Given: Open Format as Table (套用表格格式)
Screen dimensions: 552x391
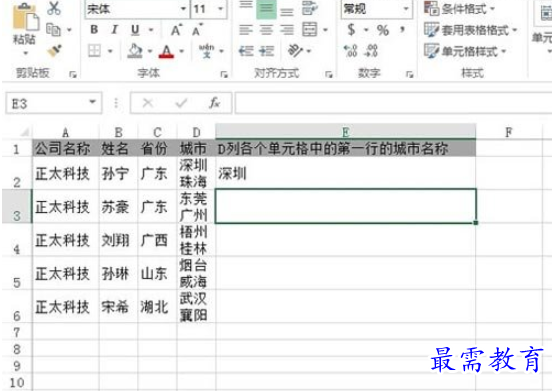Looking at the screenshot, I should 471,30.
